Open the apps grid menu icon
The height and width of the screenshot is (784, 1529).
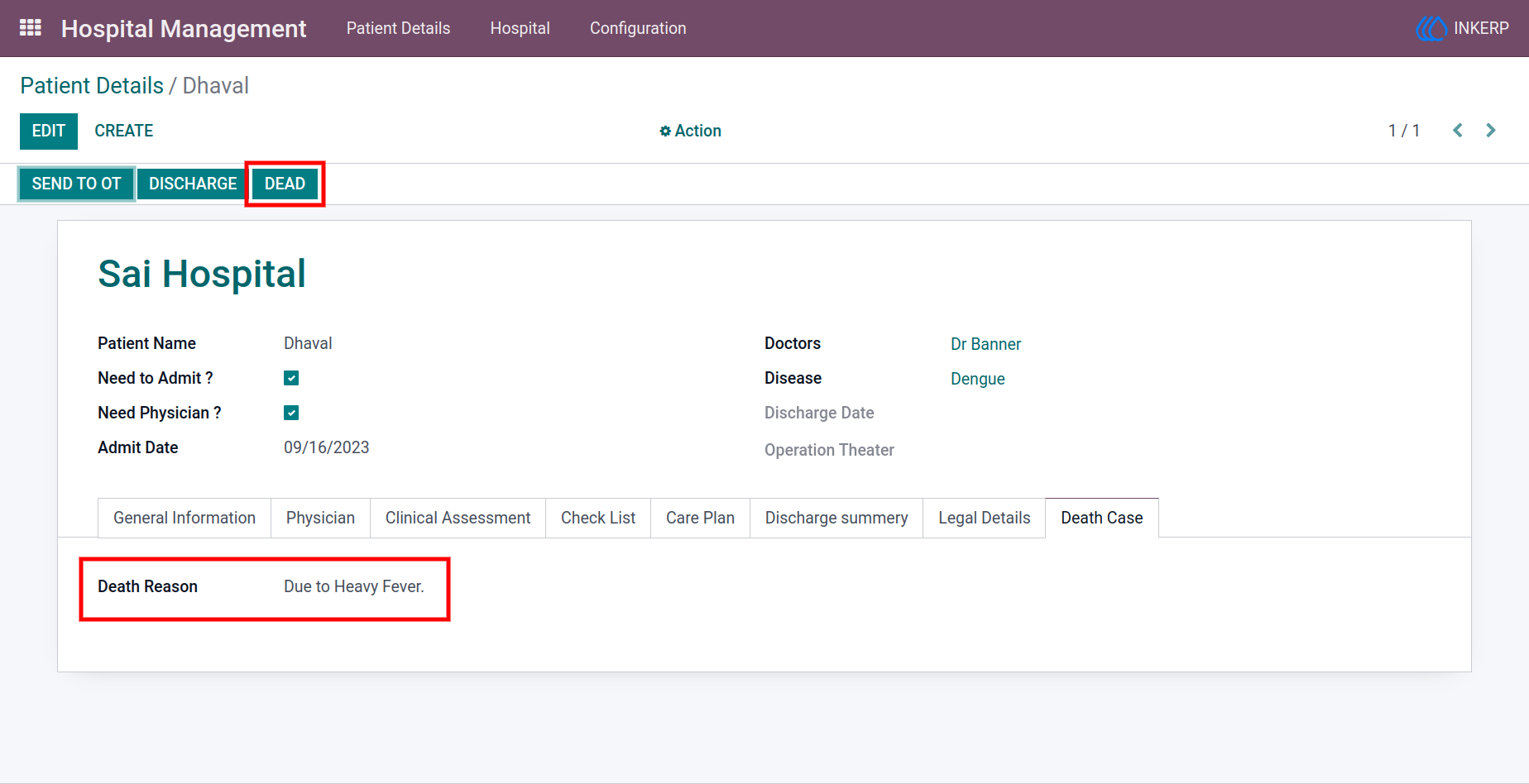point(31,28)
